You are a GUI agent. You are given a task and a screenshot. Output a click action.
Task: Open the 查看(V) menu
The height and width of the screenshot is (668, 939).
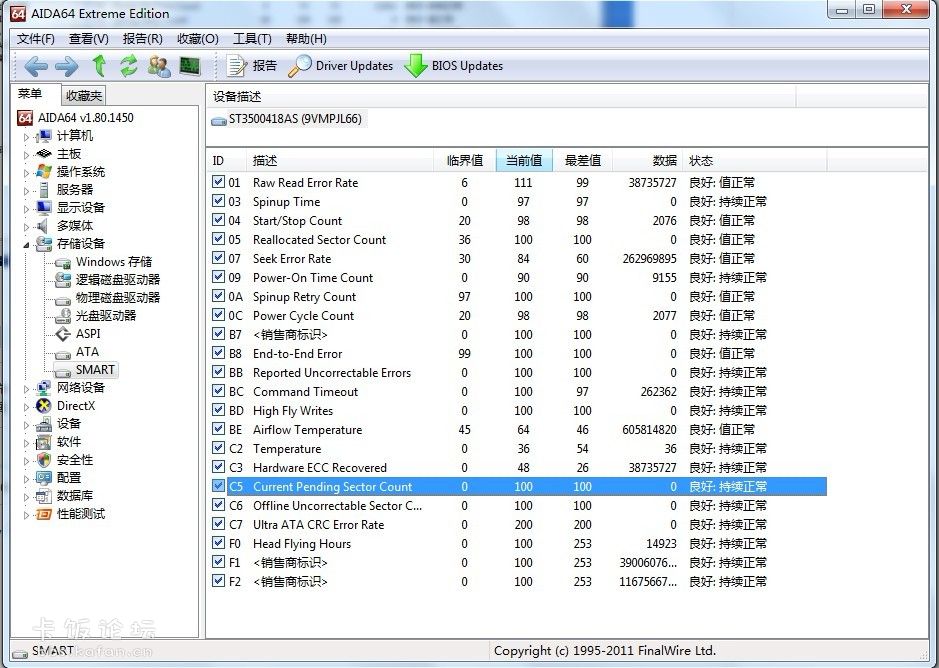click(x=89, y=39)
